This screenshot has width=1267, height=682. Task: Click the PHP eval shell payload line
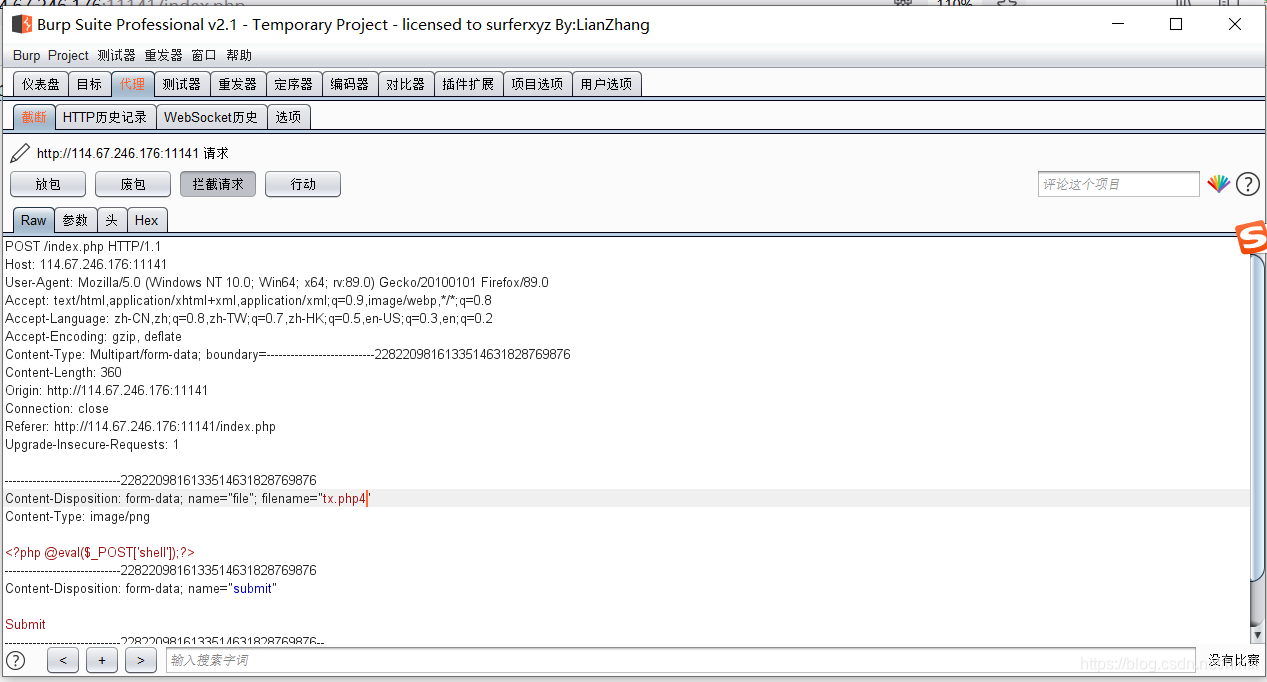click(x=100, y=552)
